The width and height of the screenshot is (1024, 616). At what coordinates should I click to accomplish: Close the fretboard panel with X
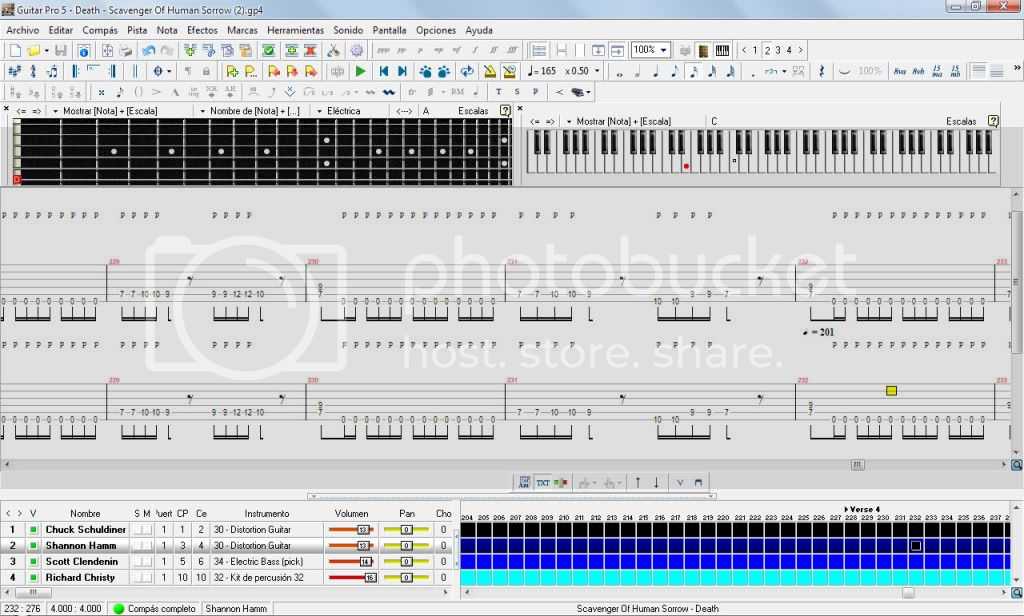point(6,108)
